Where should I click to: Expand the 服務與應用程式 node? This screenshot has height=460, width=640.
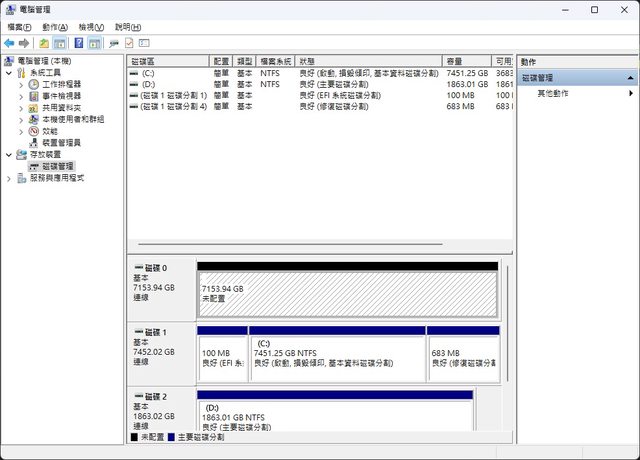(x=9, y=178)
